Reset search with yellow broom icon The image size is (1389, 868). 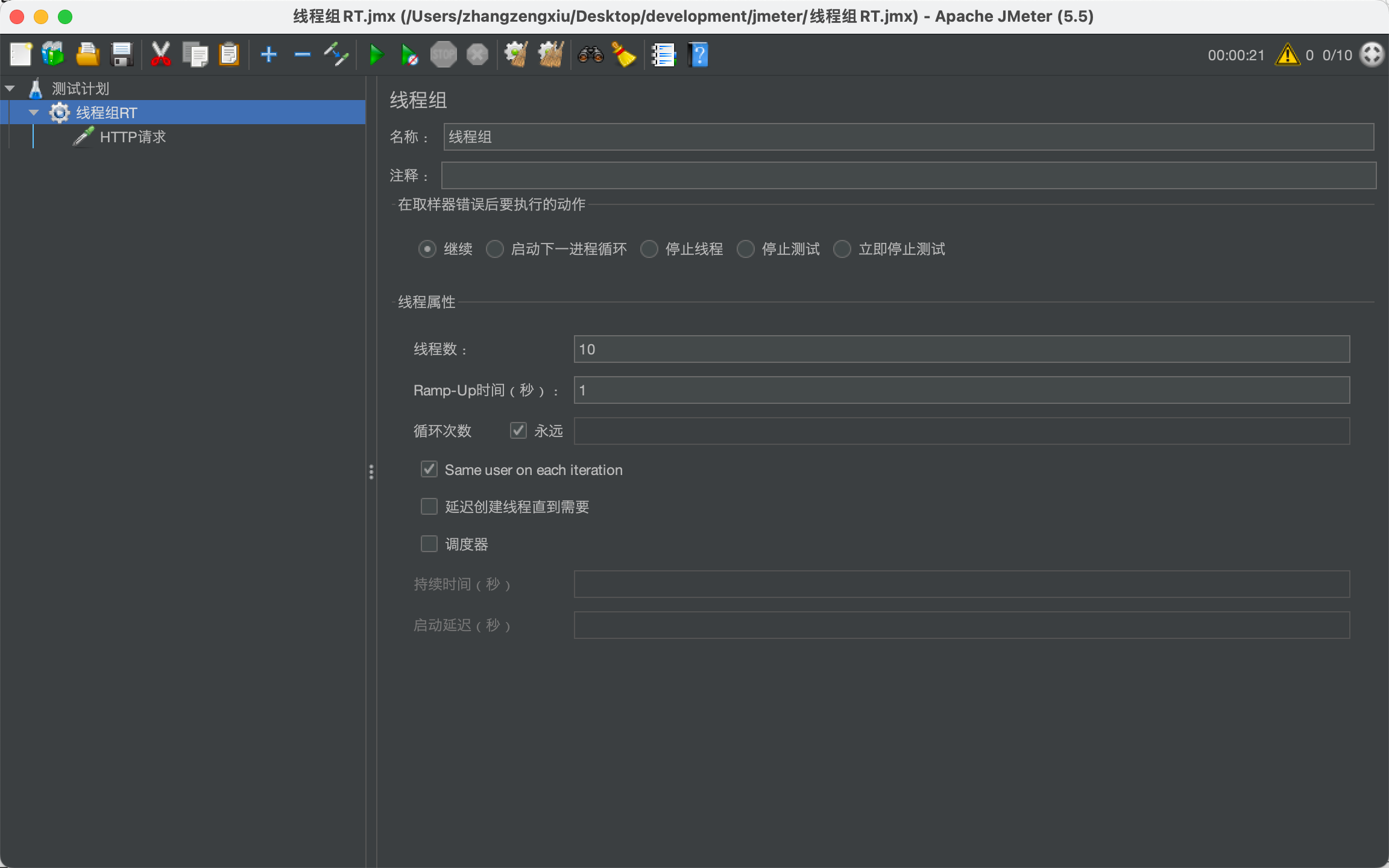coord(624,55)
